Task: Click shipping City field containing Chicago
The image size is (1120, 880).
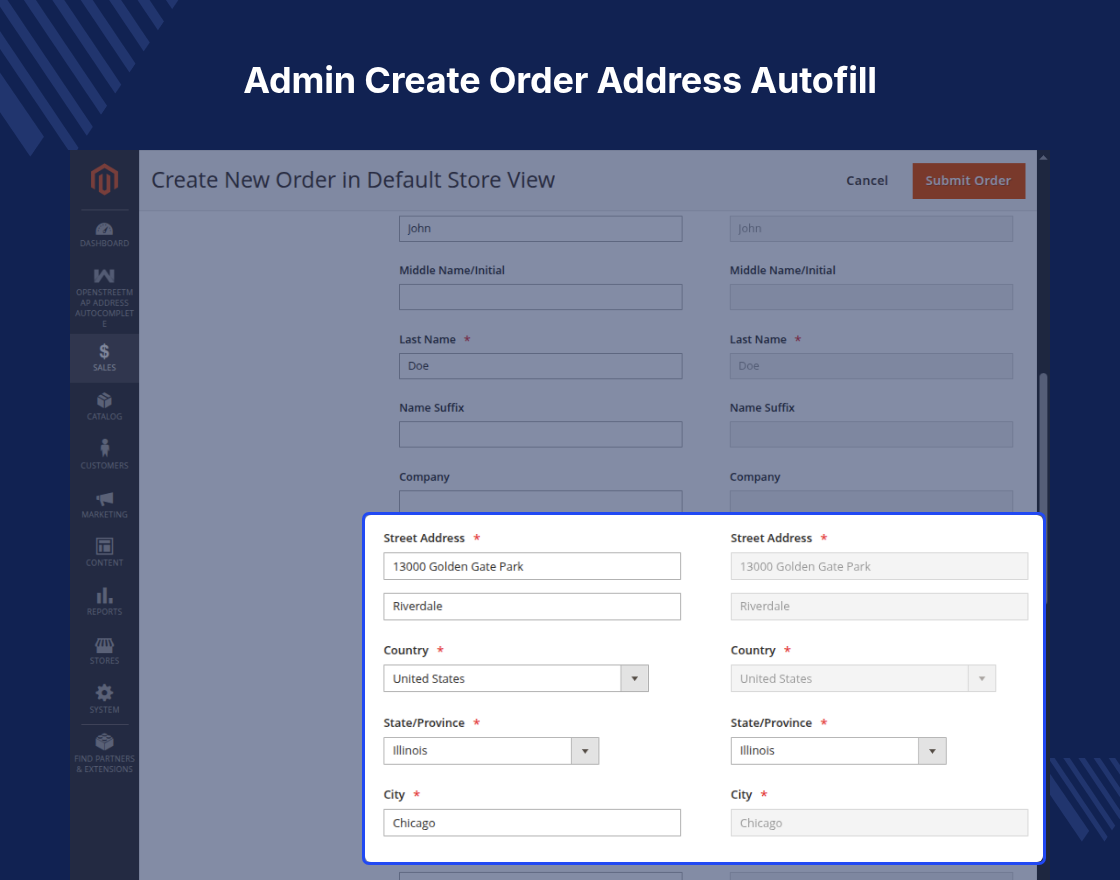Action: (879, 823)
